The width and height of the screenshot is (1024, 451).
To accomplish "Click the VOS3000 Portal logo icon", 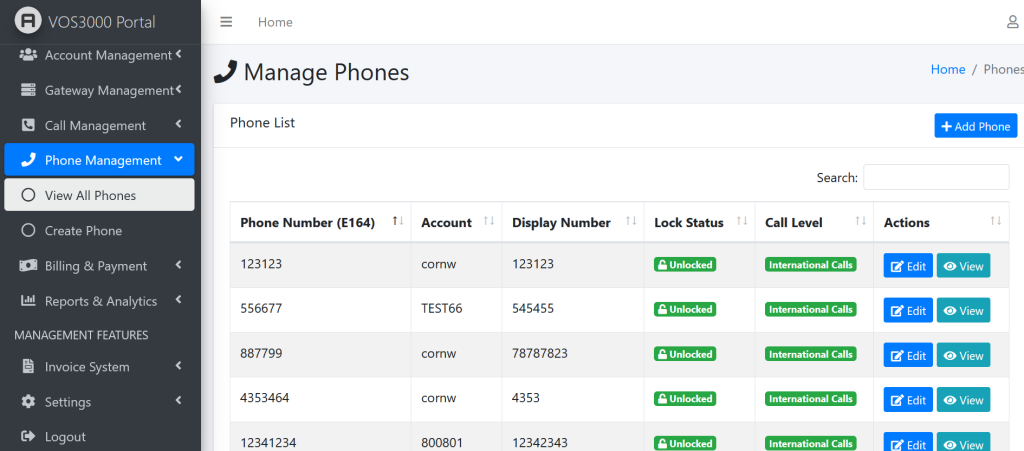I will pyautogui.click(x=27, y=22).
